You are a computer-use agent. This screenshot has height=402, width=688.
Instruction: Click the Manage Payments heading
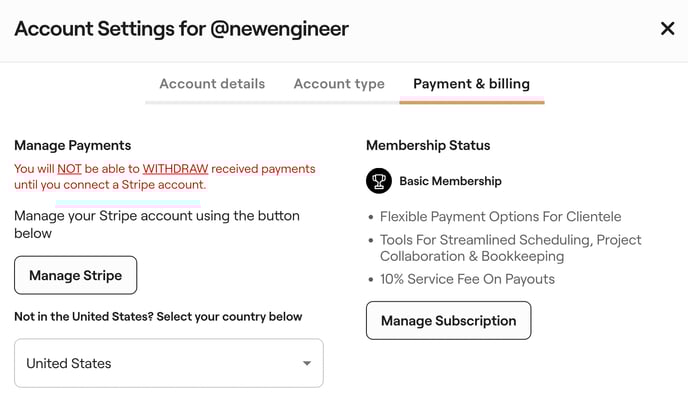point(72,145)
